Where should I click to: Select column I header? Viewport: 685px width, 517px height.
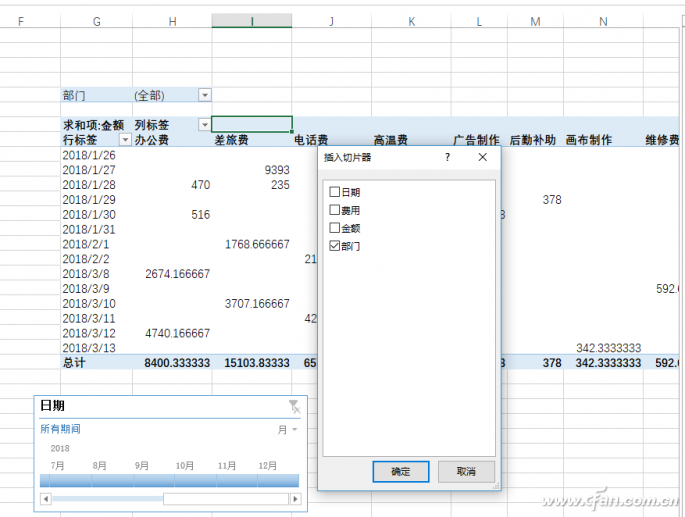tap(252, 21)
